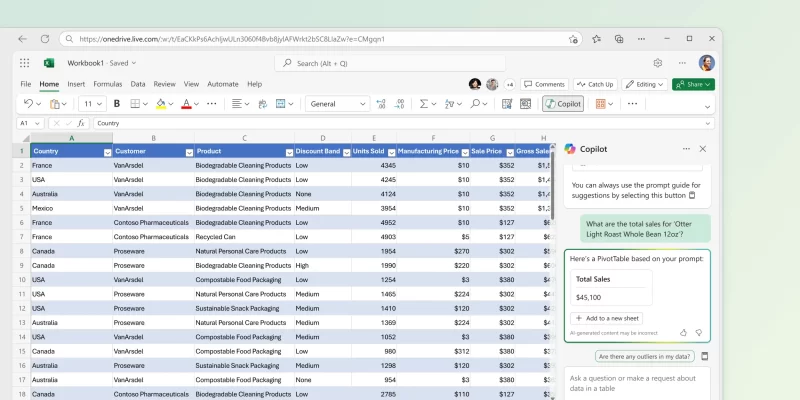Open the settings gear icon

pos(658,63)
